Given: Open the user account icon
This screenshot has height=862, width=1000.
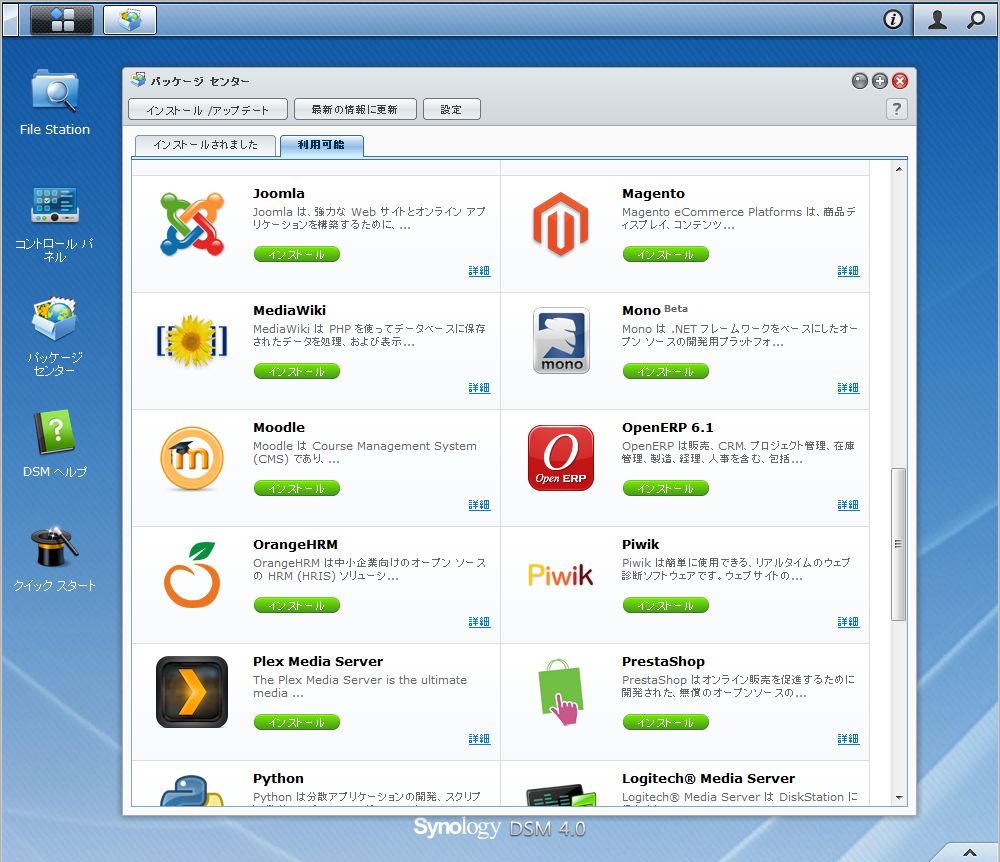Looking at the screenshot, I should (937, 20).
